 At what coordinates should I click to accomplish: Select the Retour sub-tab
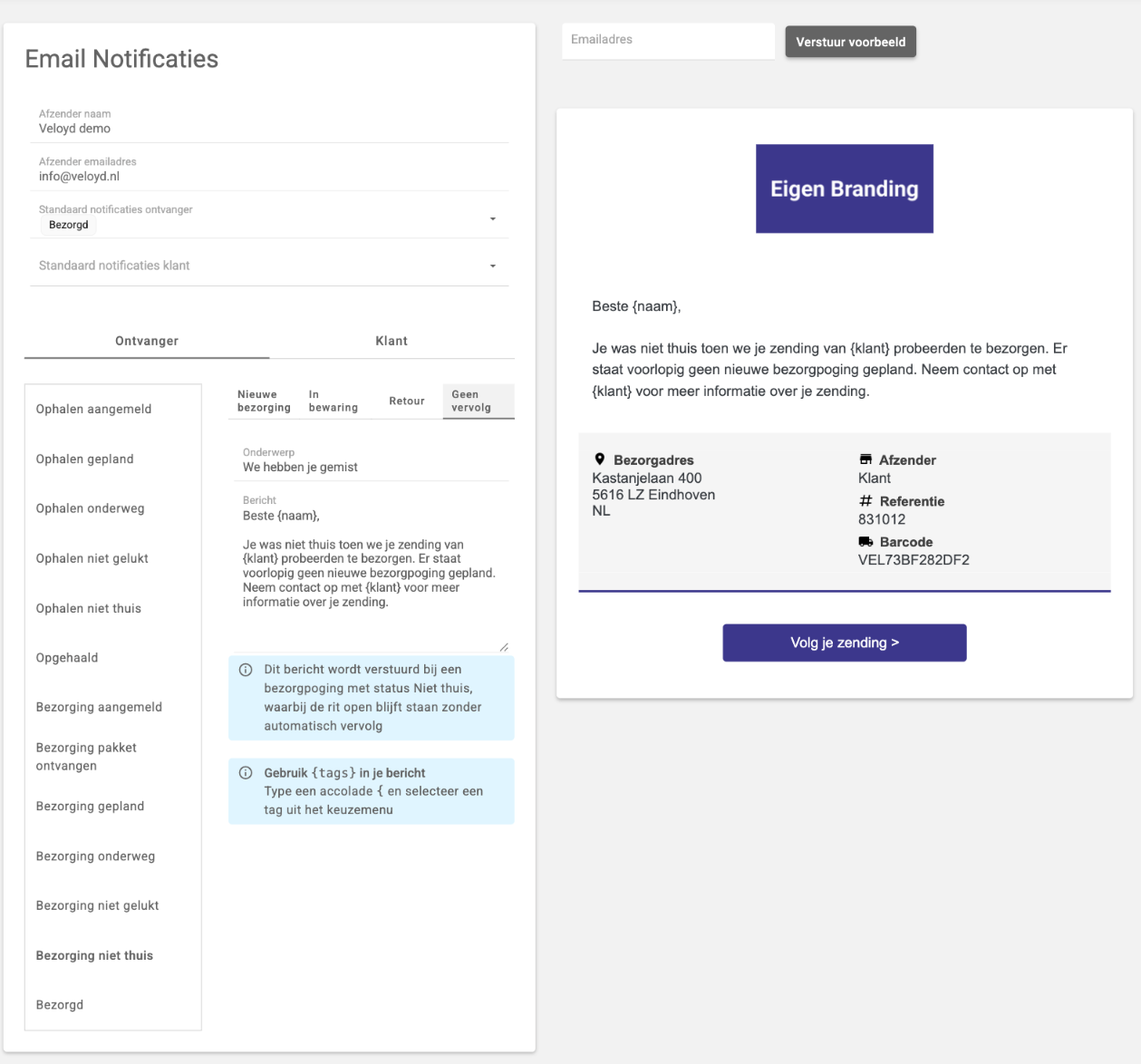click(x=407, y=401)
